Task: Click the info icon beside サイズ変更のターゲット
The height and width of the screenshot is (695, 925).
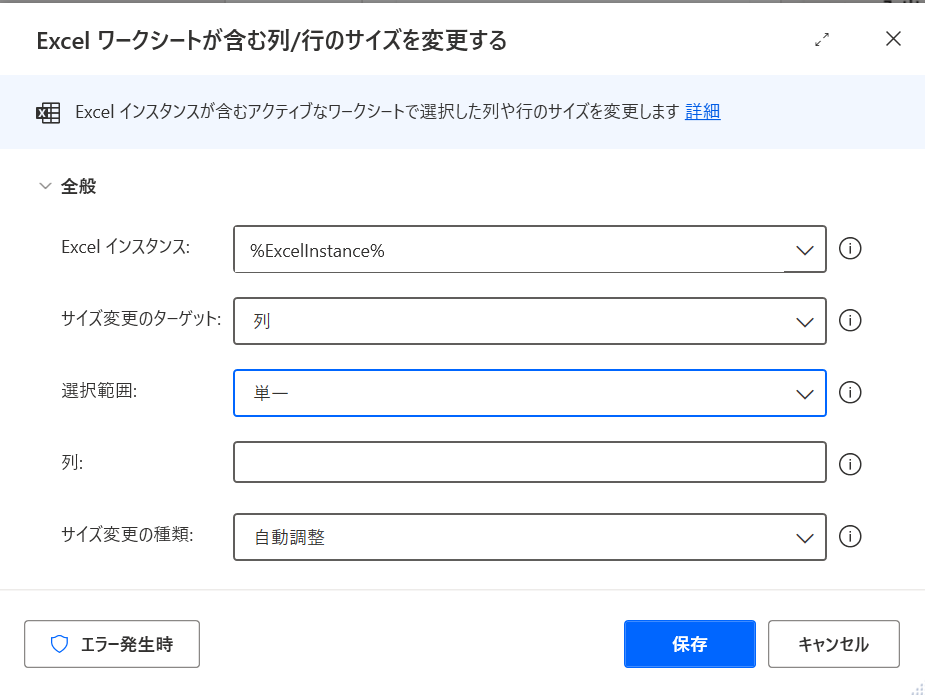Action: (x=850, y=321)
